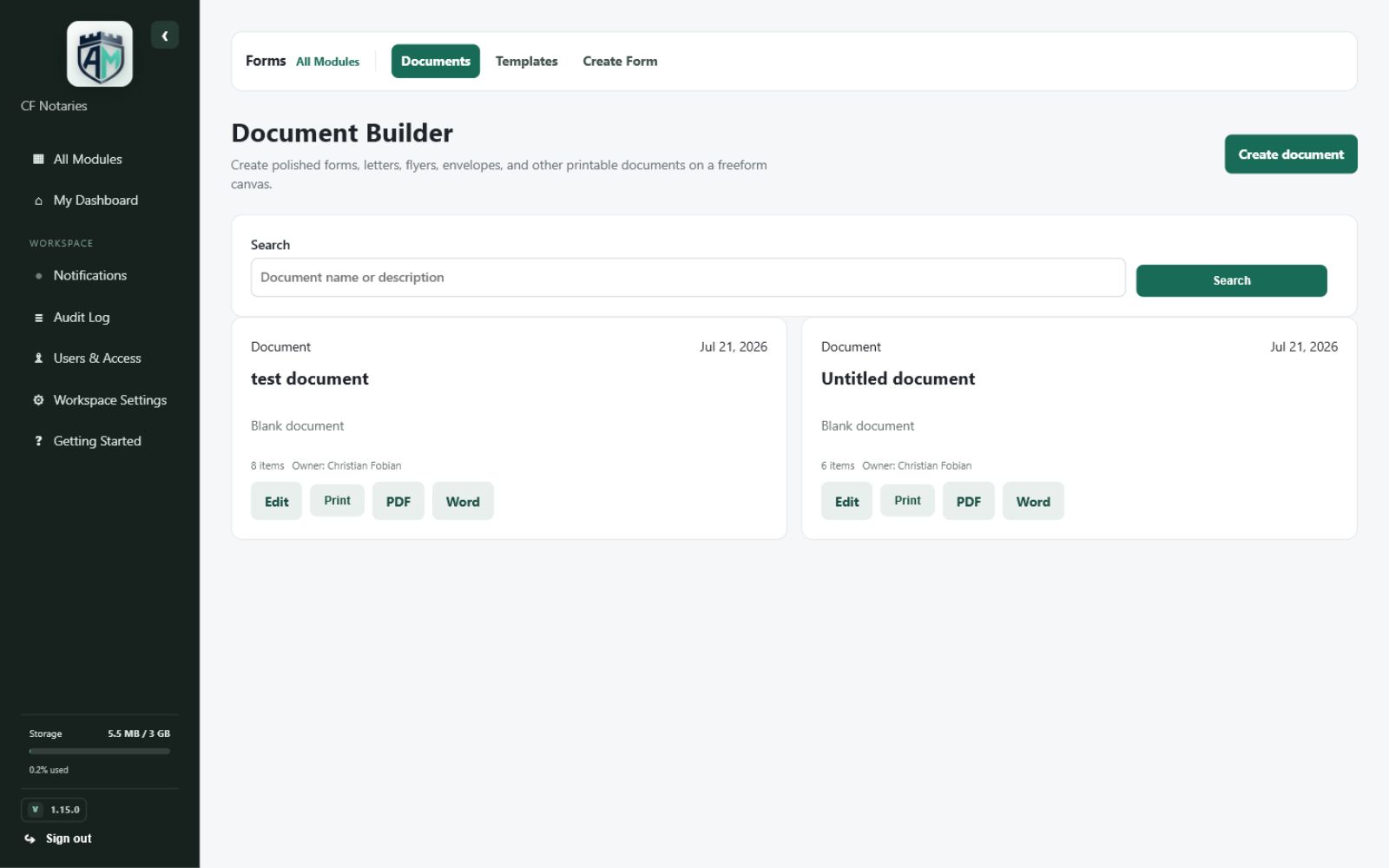Click the My Dashboard home icon

click(38, 201)
